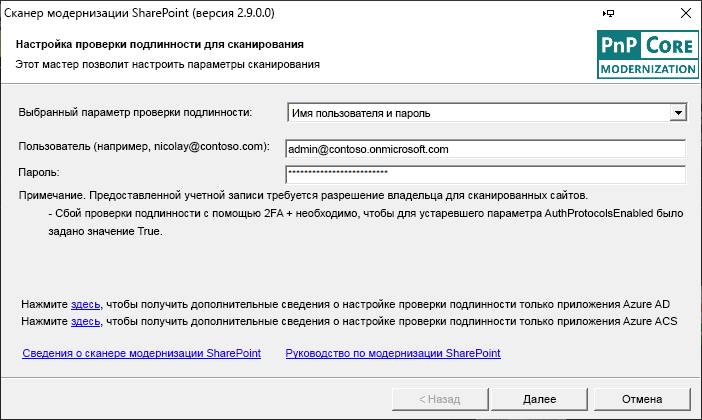Click heading Настройка проверки подлинности для сканирования

[x=160, y=44]
